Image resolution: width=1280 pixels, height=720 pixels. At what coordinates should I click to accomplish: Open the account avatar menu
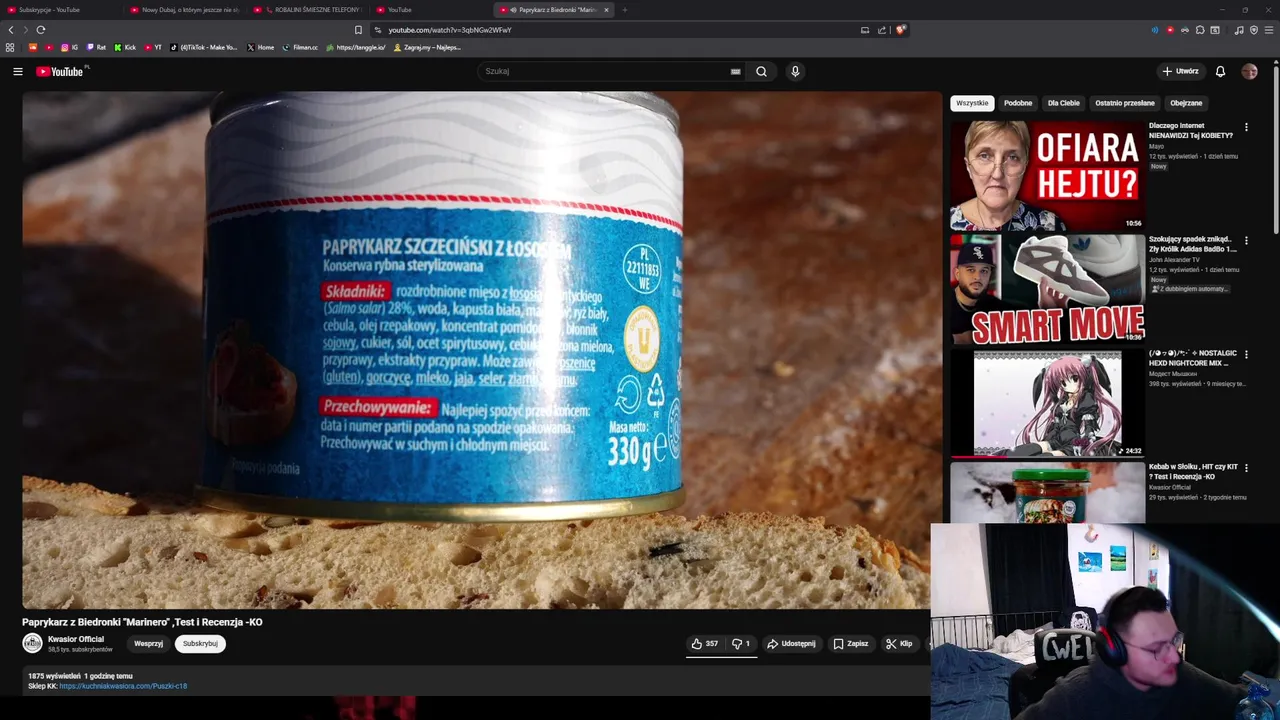[x=1249, y=71]
